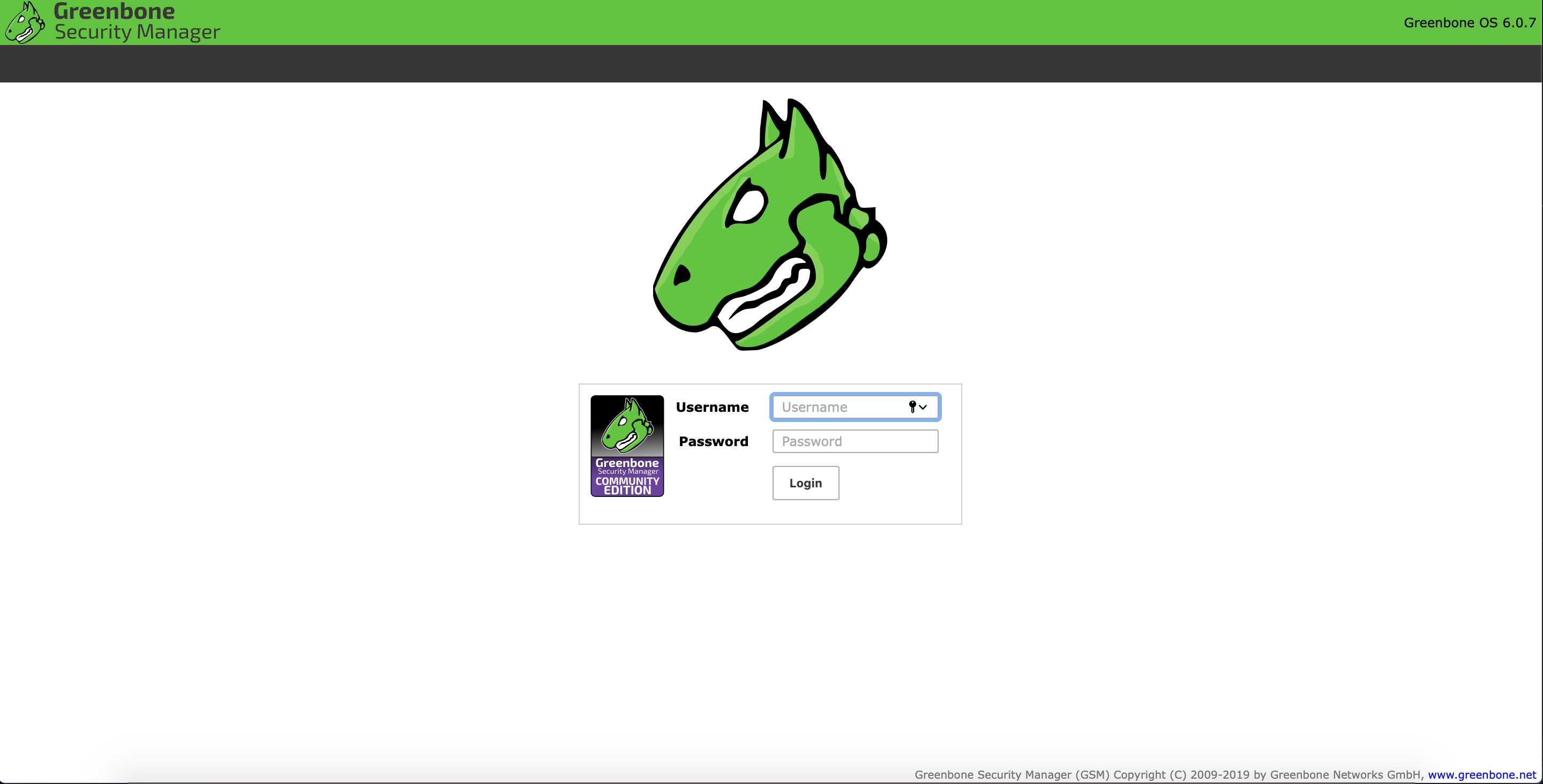Image resolution: width=1543 pixels, height=784 pixels.
Task: Click the Greenbone OS 6.0.7 version text
Action: pyautogui.click(x=1469, y=22)
